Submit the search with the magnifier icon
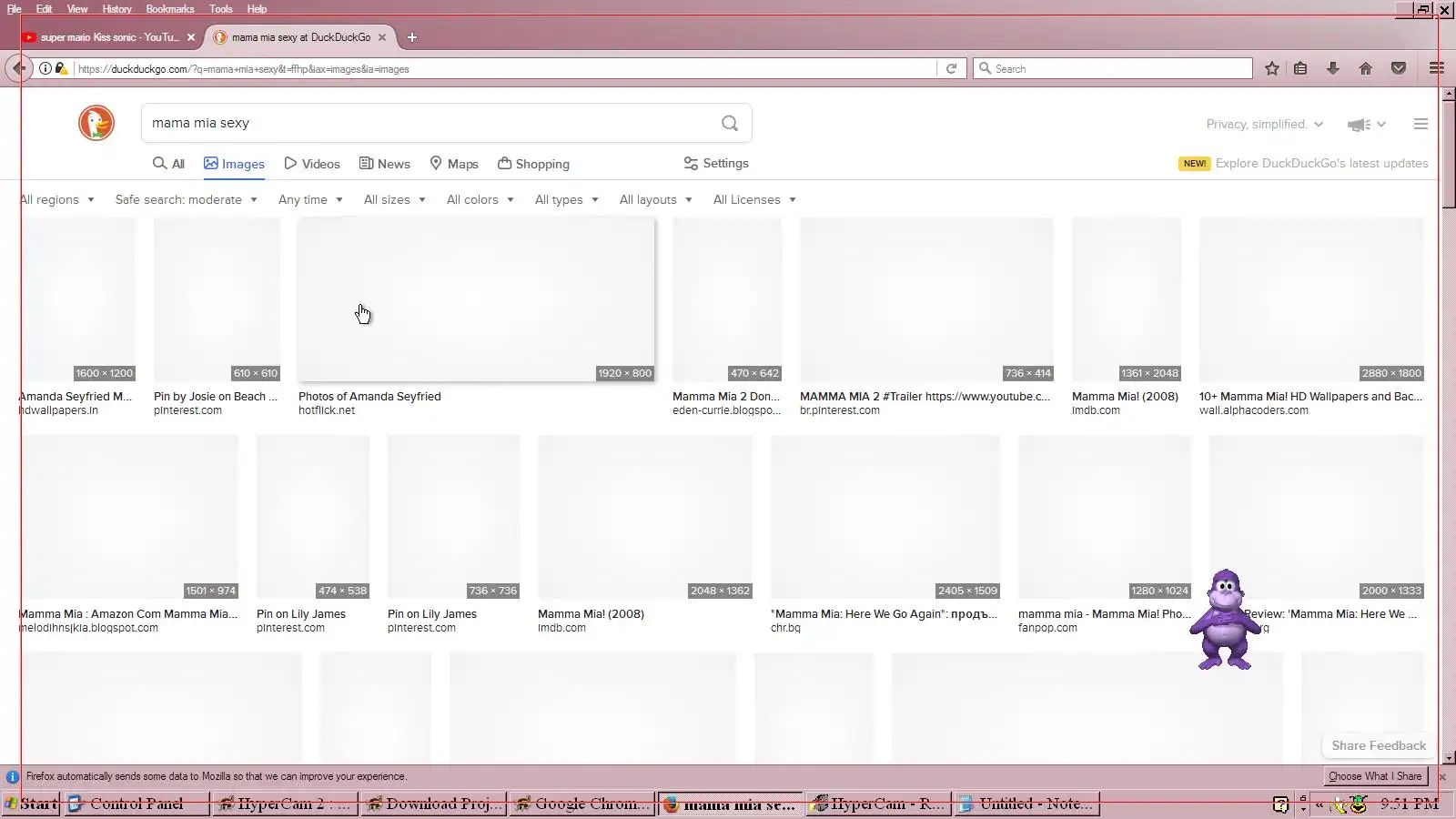The width and height of the screenshot is (1456, 819). coord(730,123)
